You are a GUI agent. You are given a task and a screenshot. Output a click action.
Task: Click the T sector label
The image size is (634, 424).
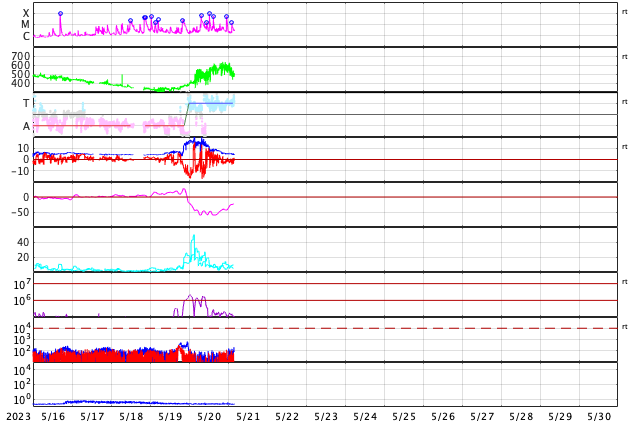pos(26,103)
